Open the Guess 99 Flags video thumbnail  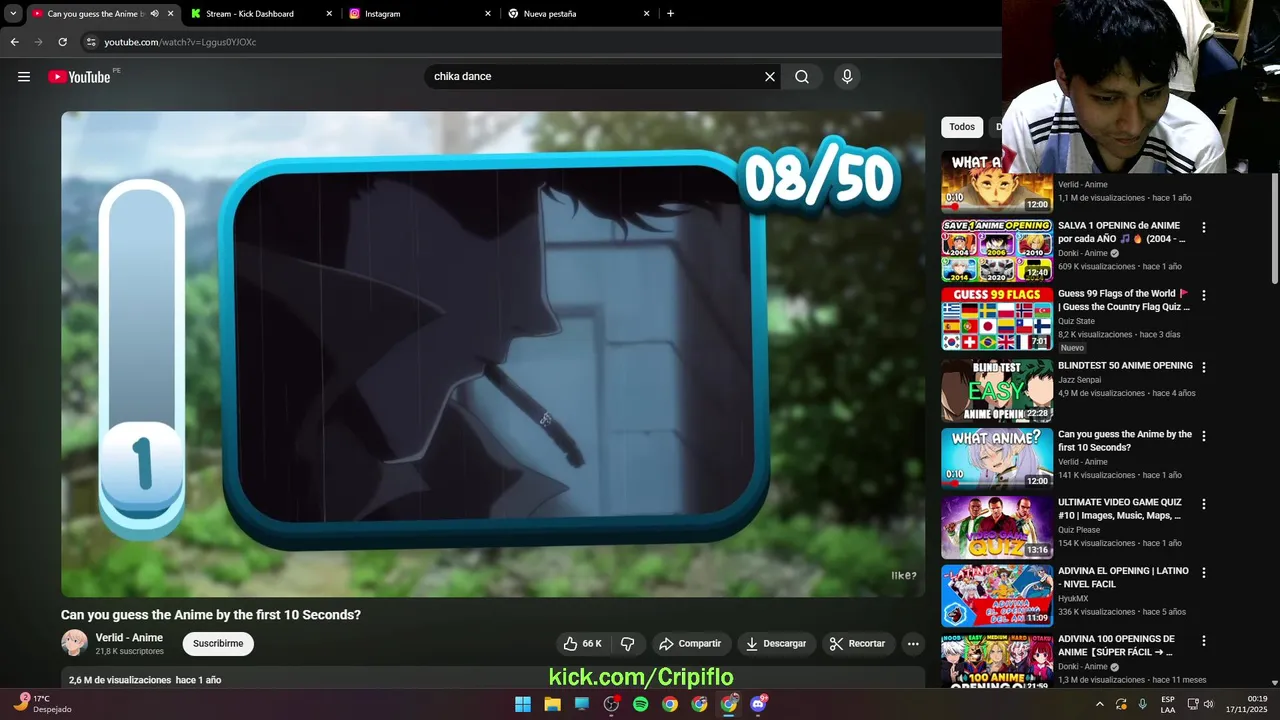coord(997,319)
